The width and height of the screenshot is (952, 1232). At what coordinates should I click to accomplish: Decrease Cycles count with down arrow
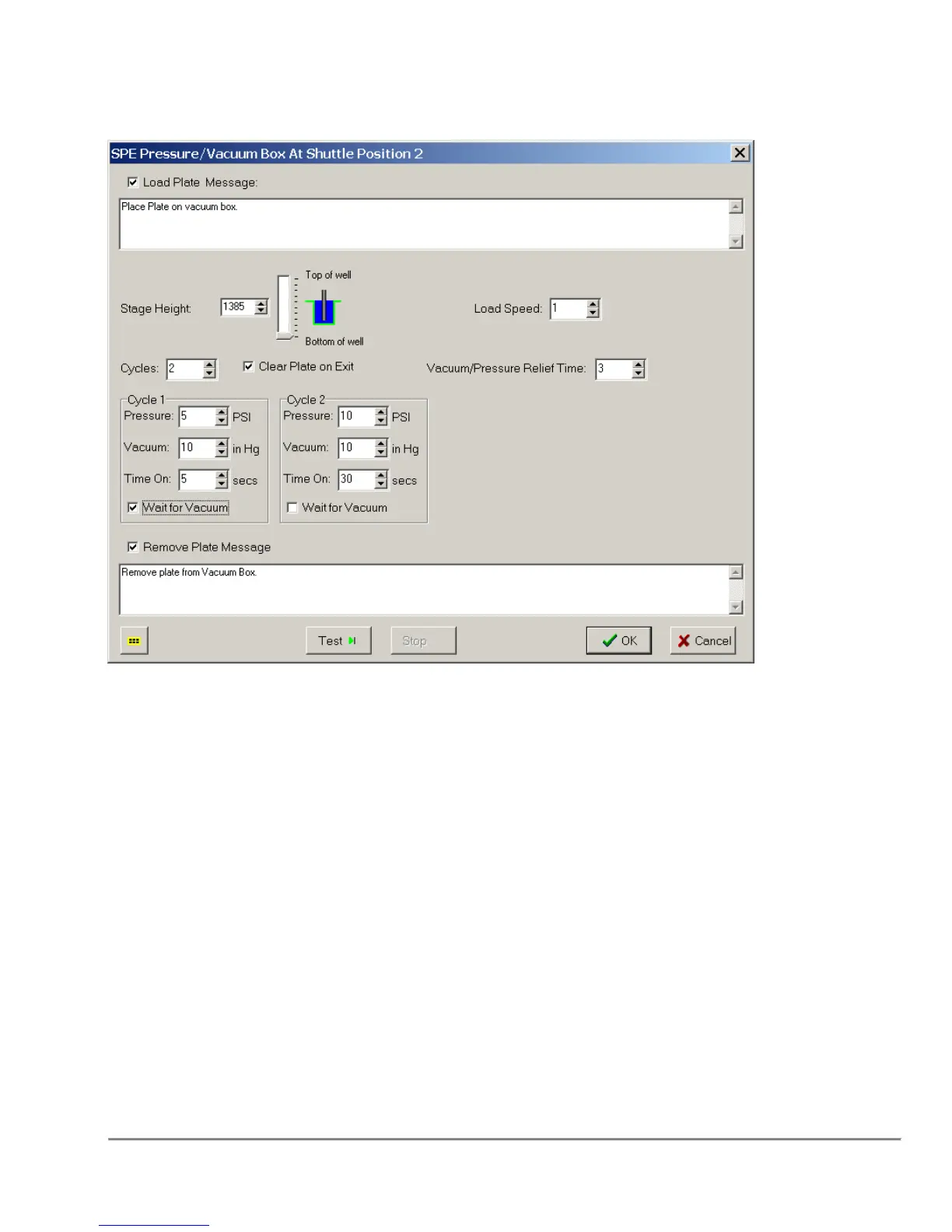(x=209, y=373)
